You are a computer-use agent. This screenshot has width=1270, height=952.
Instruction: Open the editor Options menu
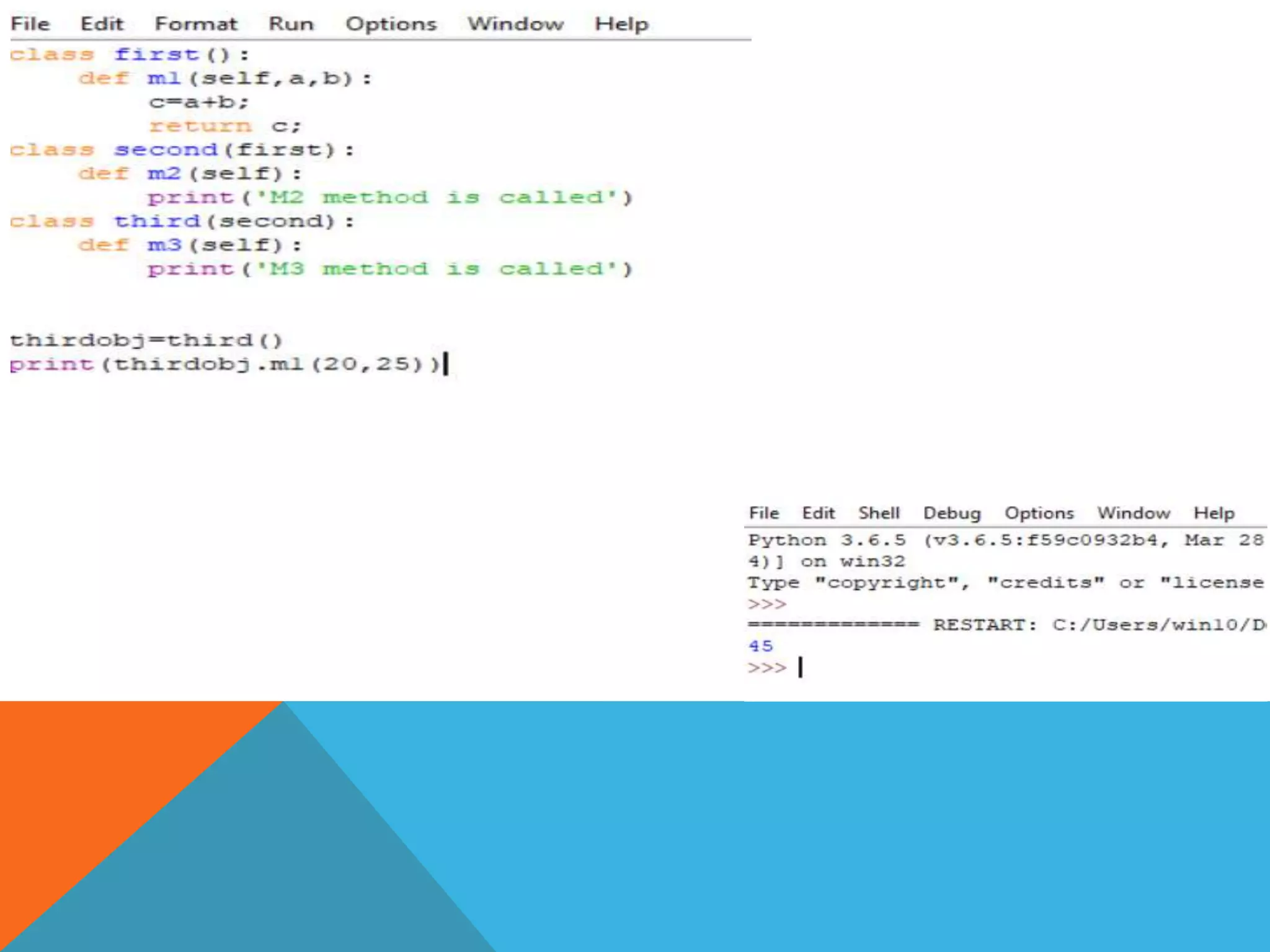[391, 24]
